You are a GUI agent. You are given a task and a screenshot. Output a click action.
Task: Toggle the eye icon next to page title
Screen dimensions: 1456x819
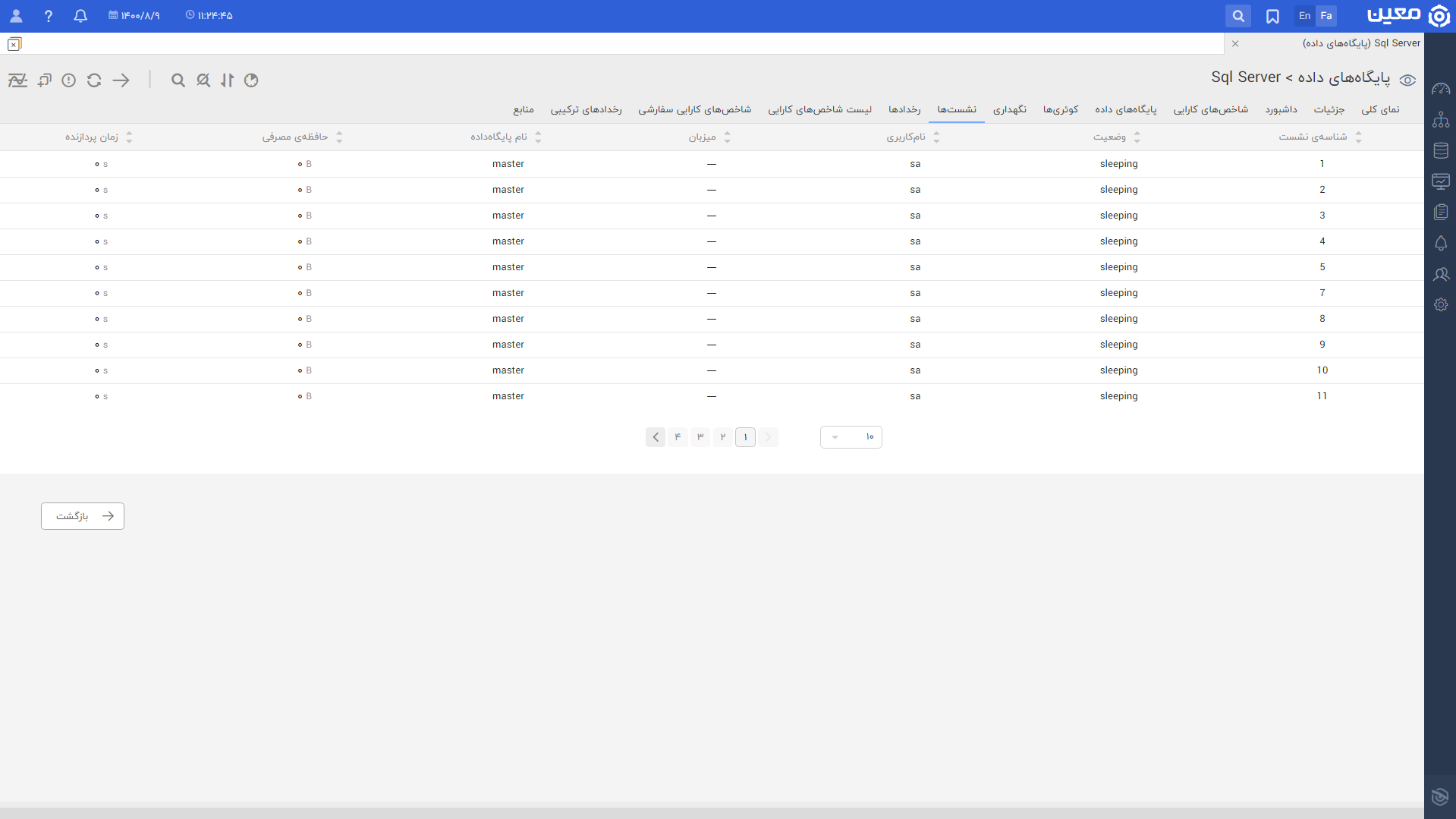(1407, 80)
